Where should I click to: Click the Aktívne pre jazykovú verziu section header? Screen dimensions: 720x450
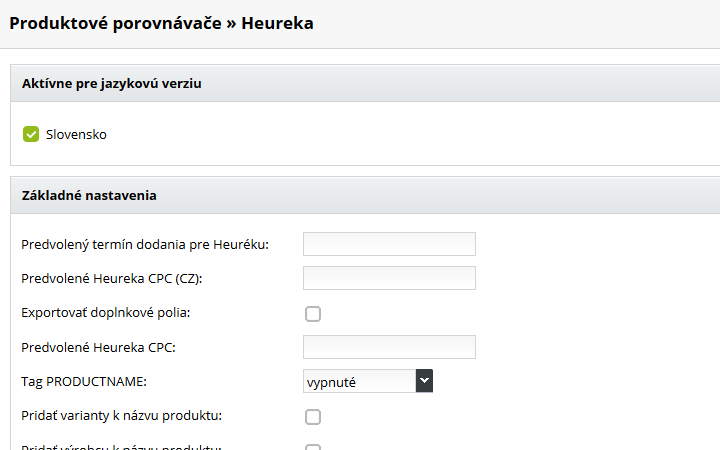(x=112, y=84)
